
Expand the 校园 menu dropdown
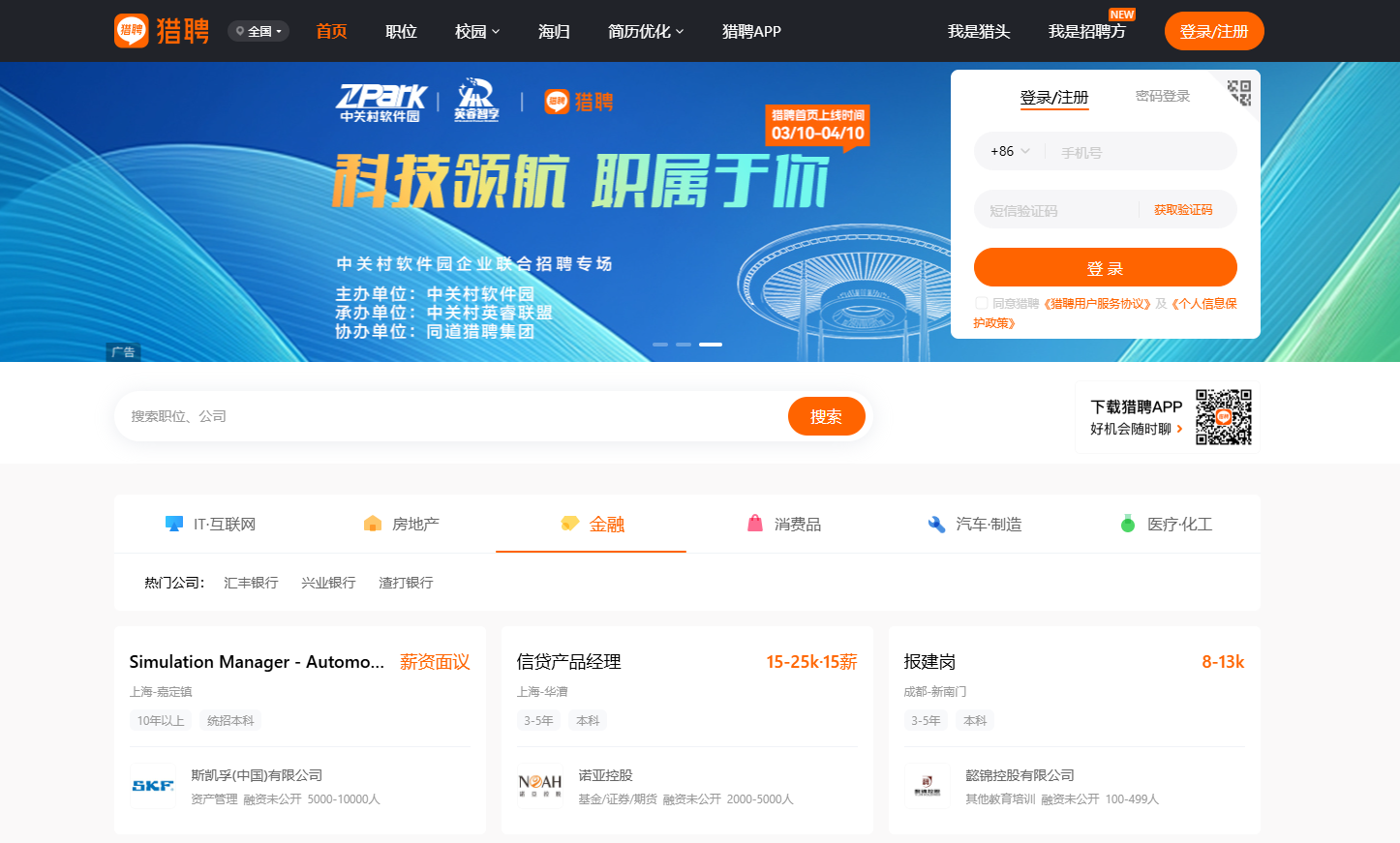click(477, 31)
